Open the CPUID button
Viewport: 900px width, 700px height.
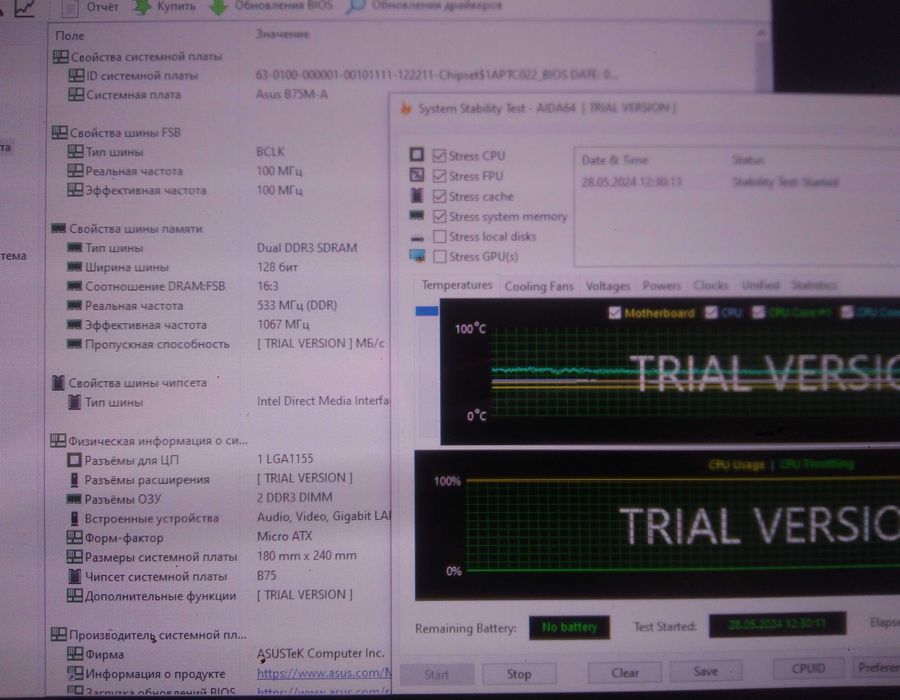point(808,668)
